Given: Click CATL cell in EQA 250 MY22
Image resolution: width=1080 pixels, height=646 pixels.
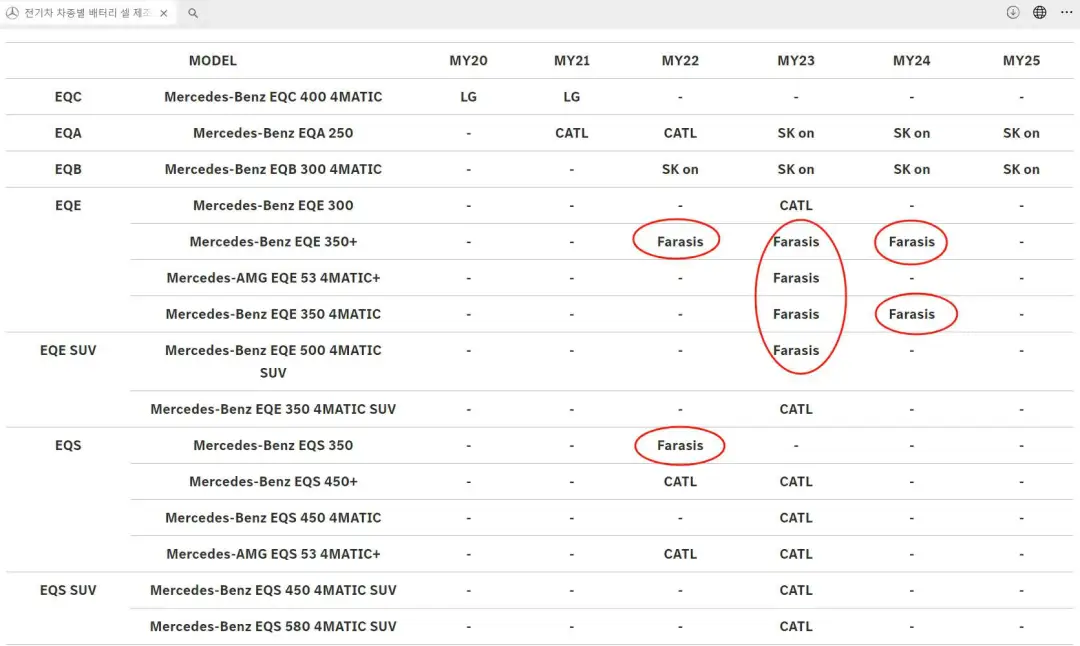Looking at the screenshot, I should (x=680, y=133).
